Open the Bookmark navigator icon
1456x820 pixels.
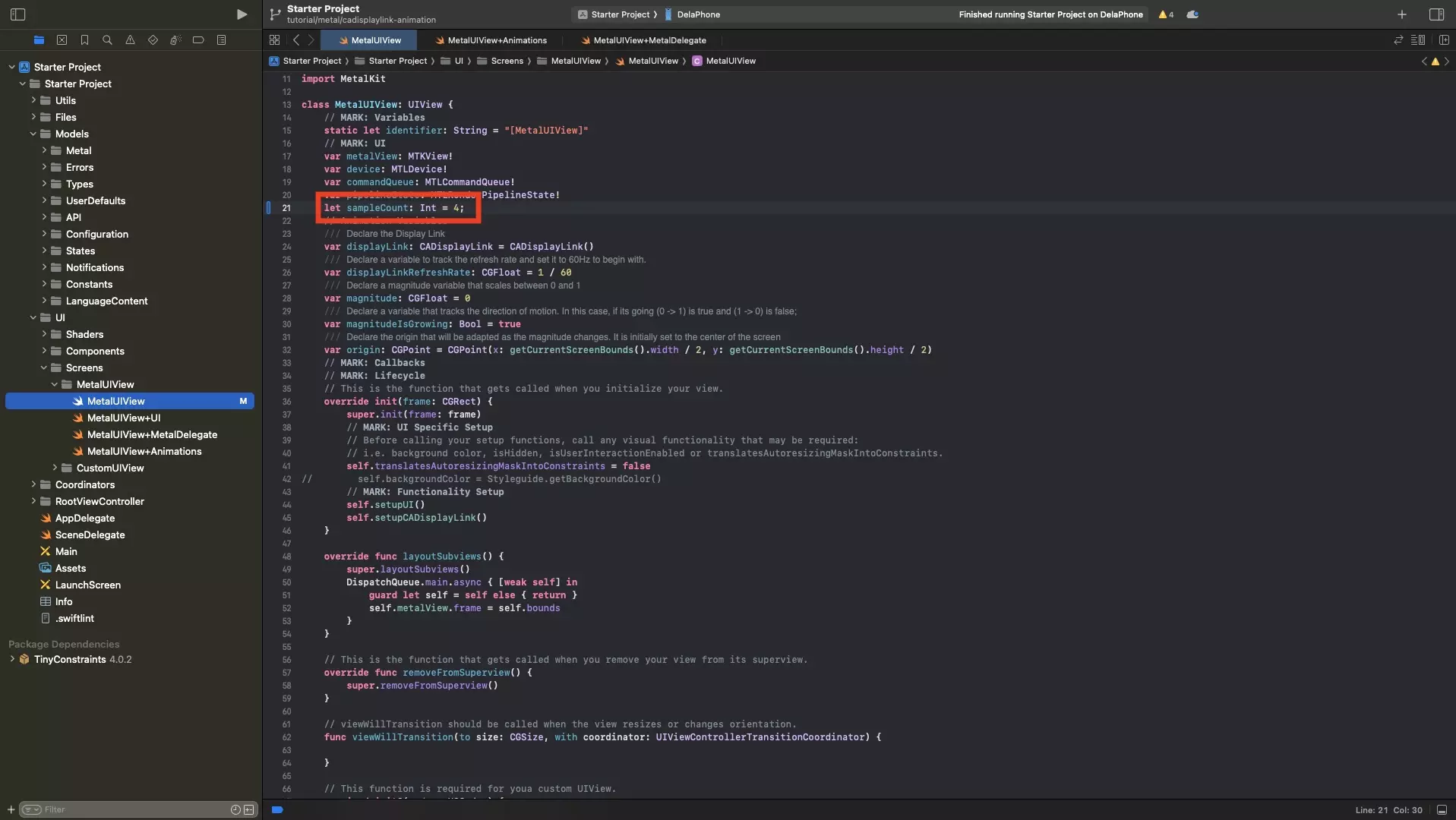click(x=85, y=40)
